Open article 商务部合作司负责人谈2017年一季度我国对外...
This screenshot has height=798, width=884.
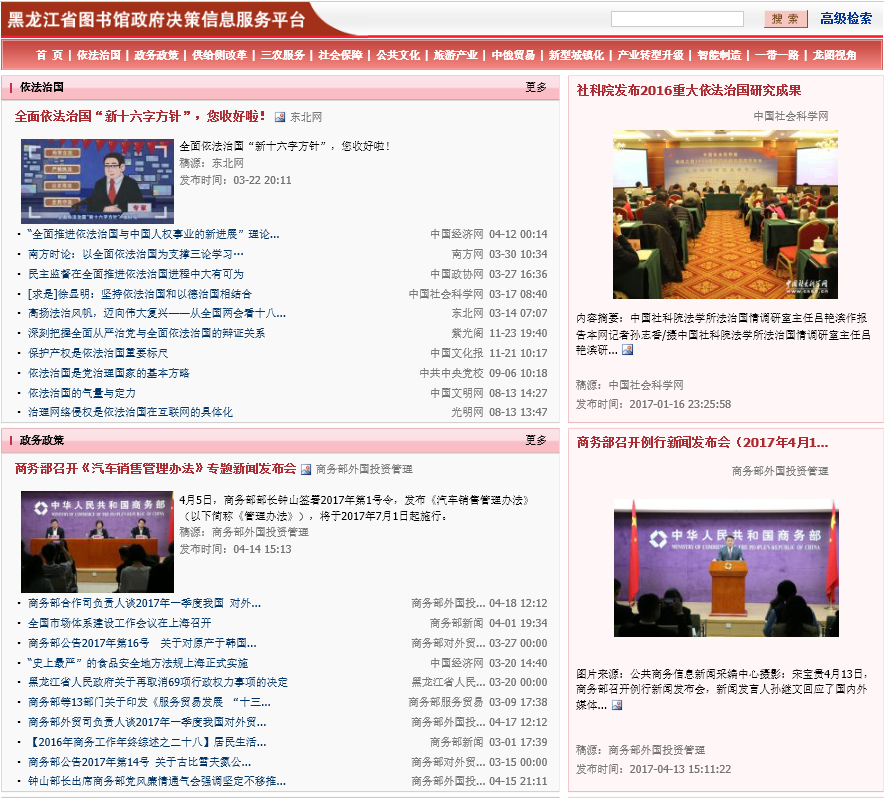tap(144, 603)
